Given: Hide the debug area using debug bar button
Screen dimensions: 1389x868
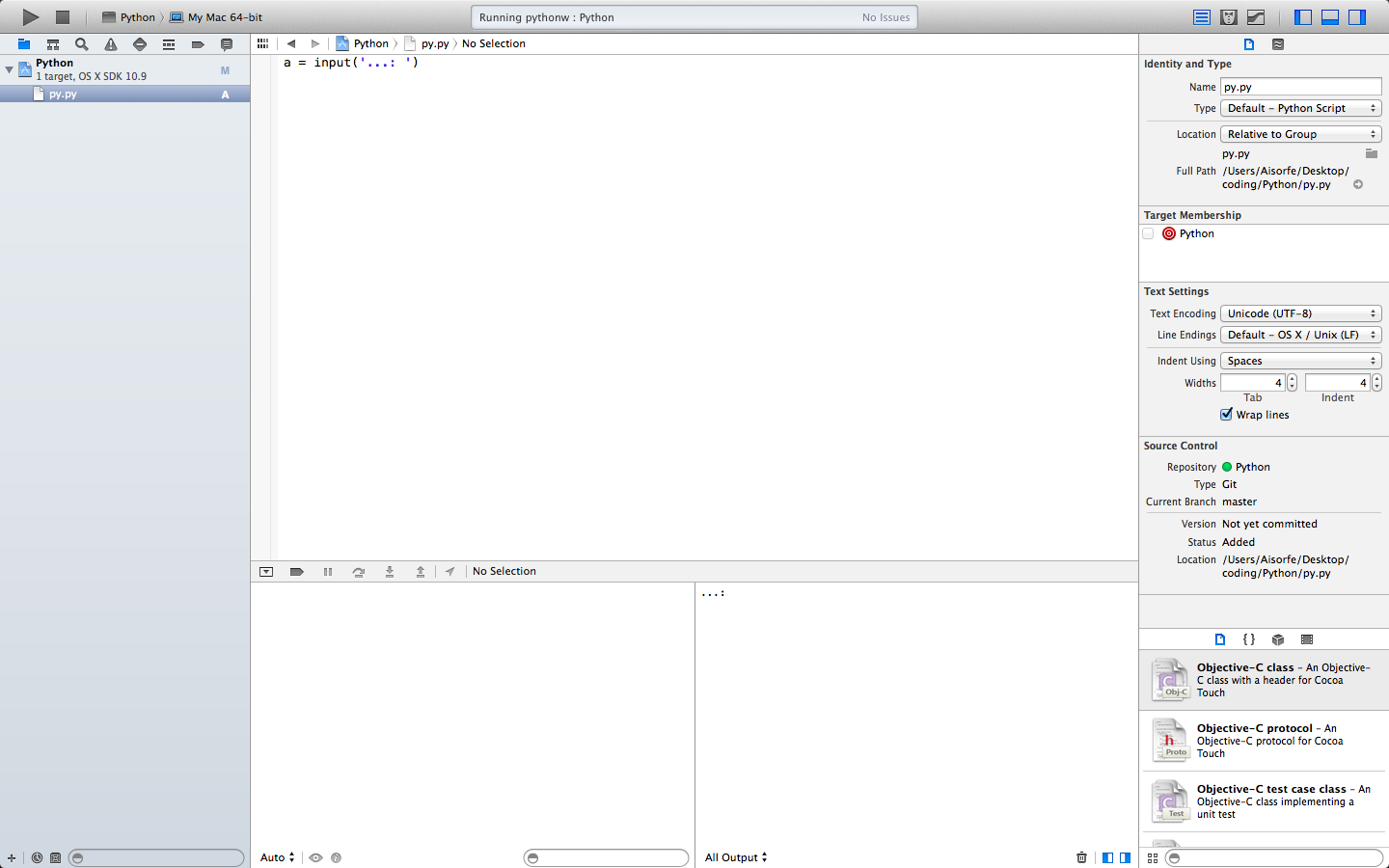Looking at the screenshot, I should tap(266, 572).
